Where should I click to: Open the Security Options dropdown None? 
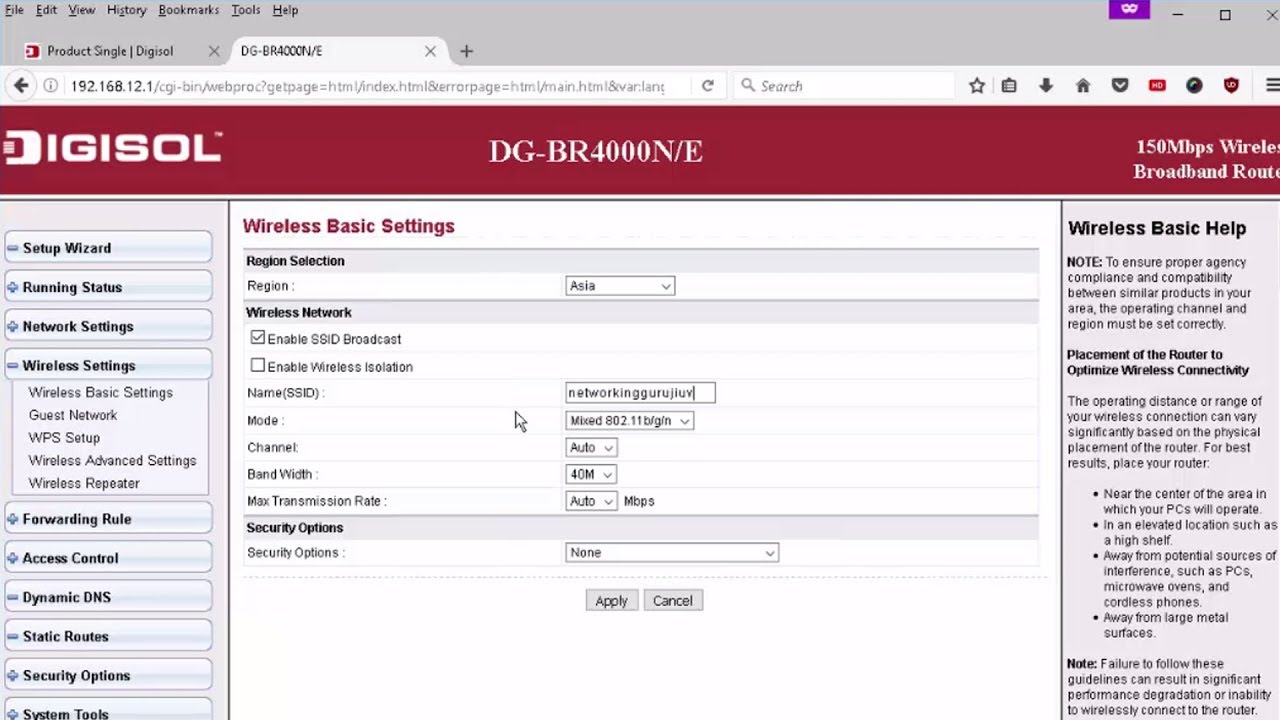point(672,552)
